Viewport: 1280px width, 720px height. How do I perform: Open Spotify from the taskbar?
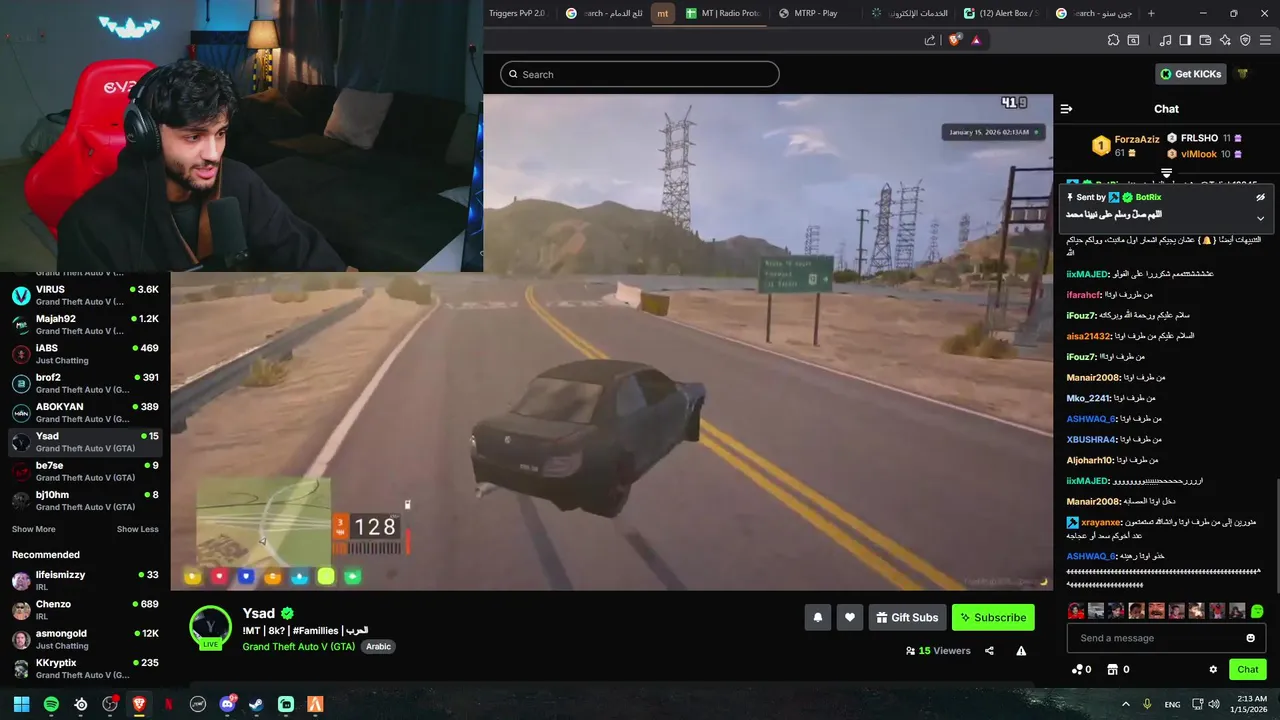pos(51,704)
